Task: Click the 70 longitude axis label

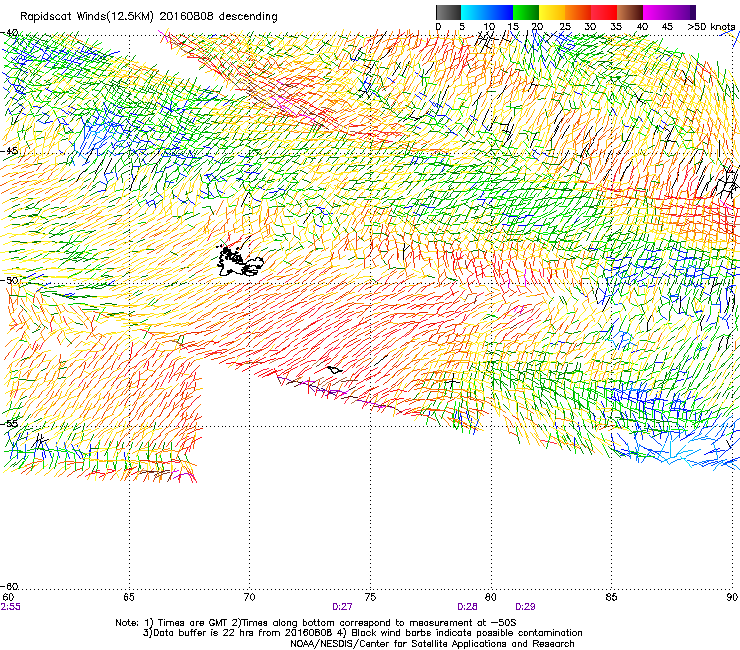Action: pyautogui.click(x=249, y=597)
